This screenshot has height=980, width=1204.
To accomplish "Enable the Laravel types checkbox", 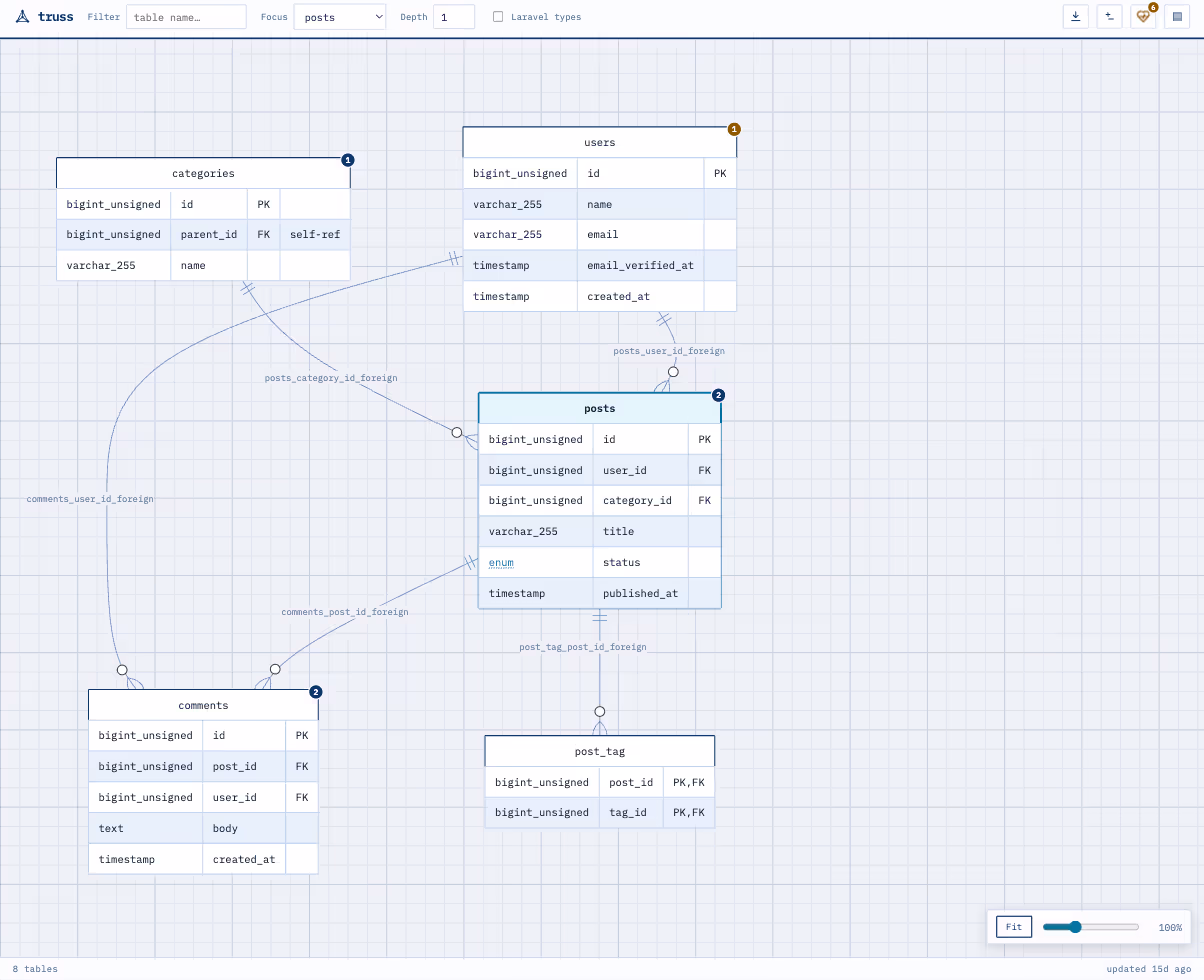I will (x=498, y=17).
